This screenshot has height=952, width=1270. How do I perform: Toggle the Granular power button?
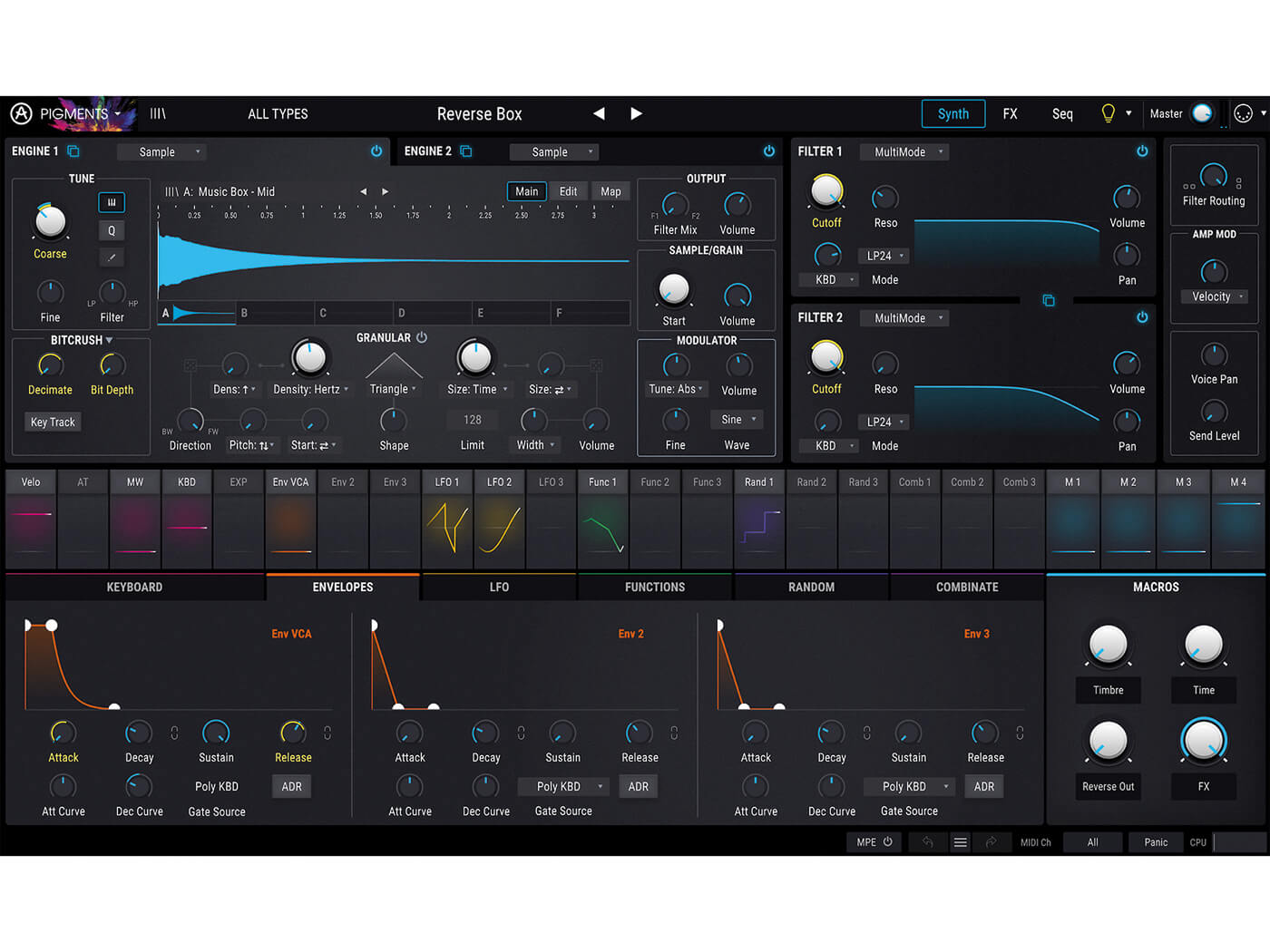tap(422, 337)
